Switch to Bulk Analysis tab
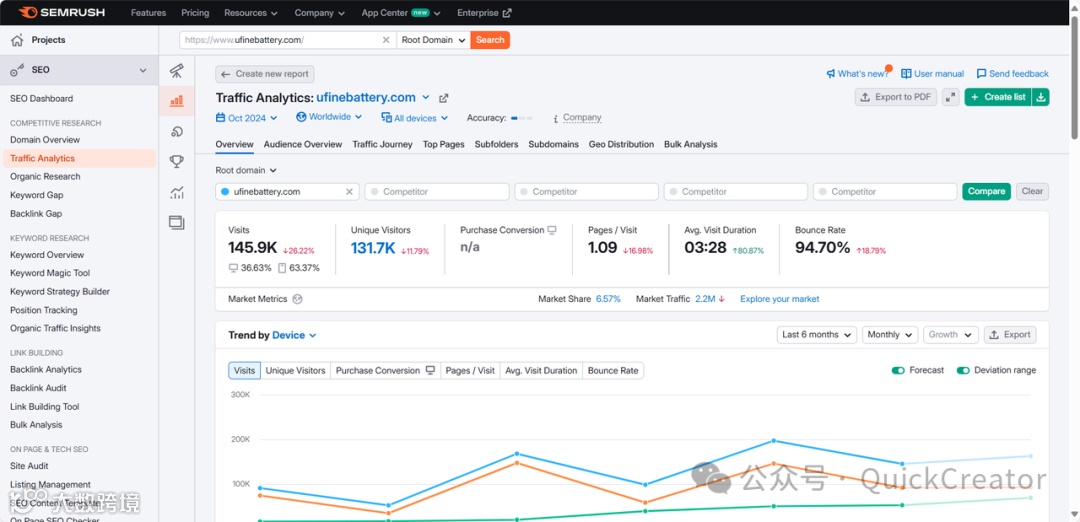 pos(691,145)
